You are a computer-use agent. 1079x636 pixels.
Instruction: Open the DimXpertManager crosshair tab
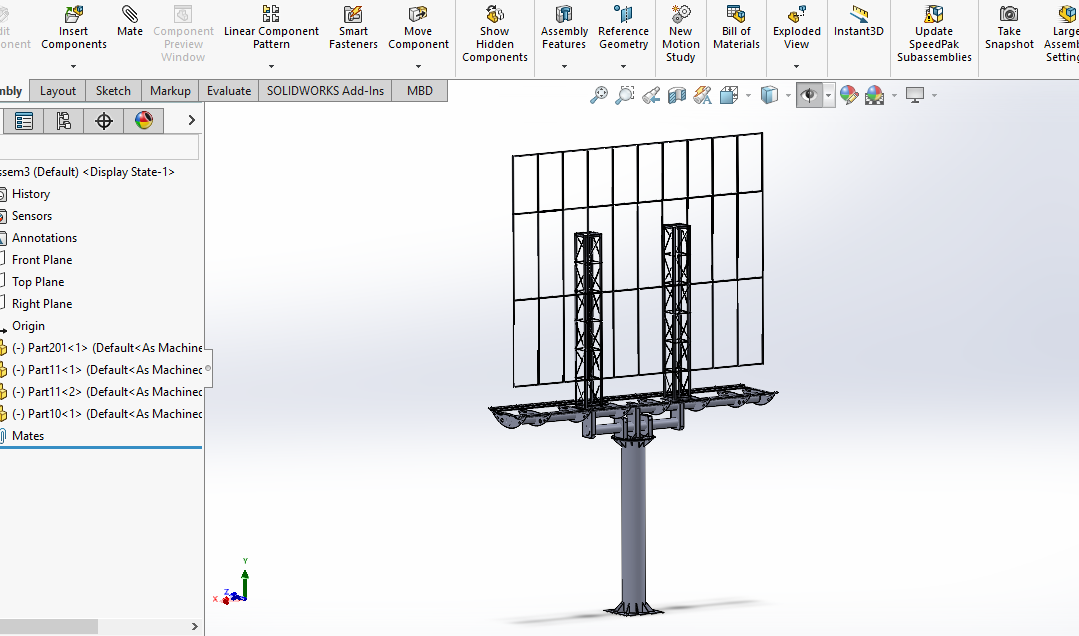tap(104, 121)
